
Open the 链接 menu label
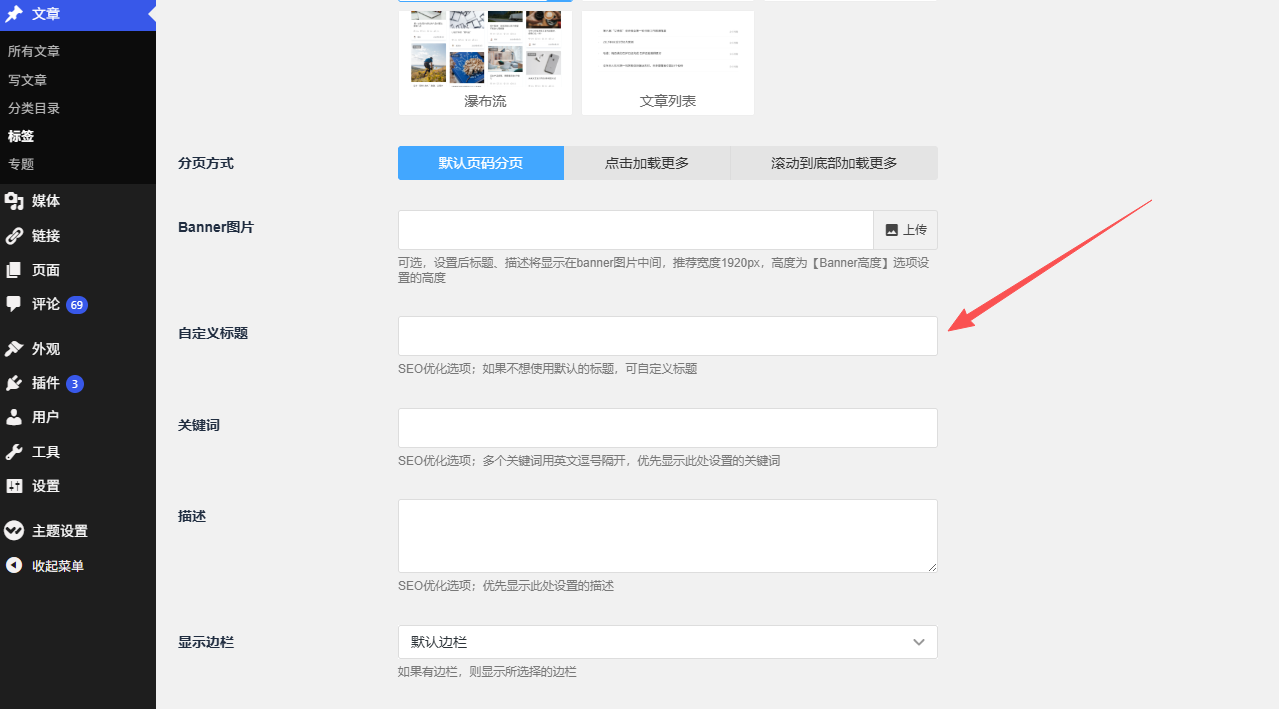(x=46, y=236)
